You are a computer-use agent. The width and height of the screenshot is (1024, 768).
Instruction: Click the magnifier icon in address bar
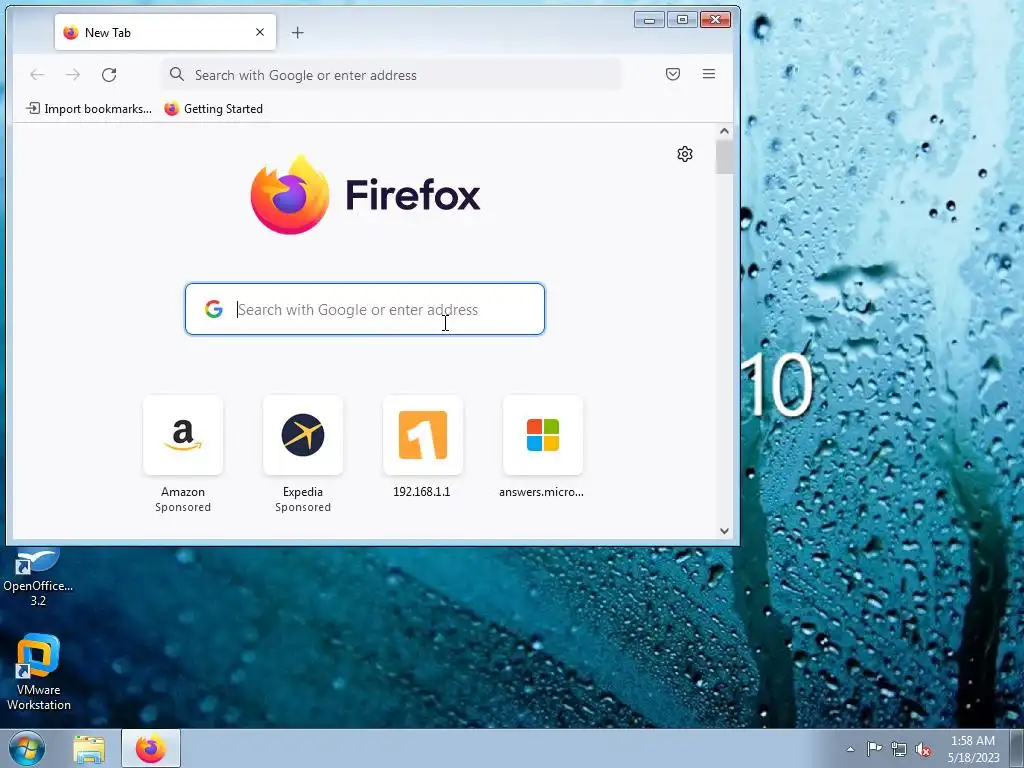[x=177, y=74]
